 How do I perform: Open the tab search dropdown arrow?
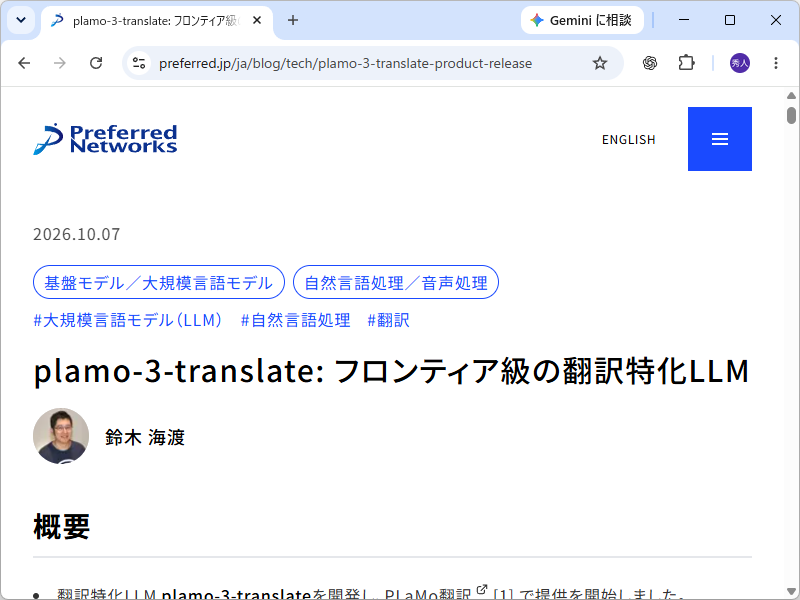pos(21,20)
